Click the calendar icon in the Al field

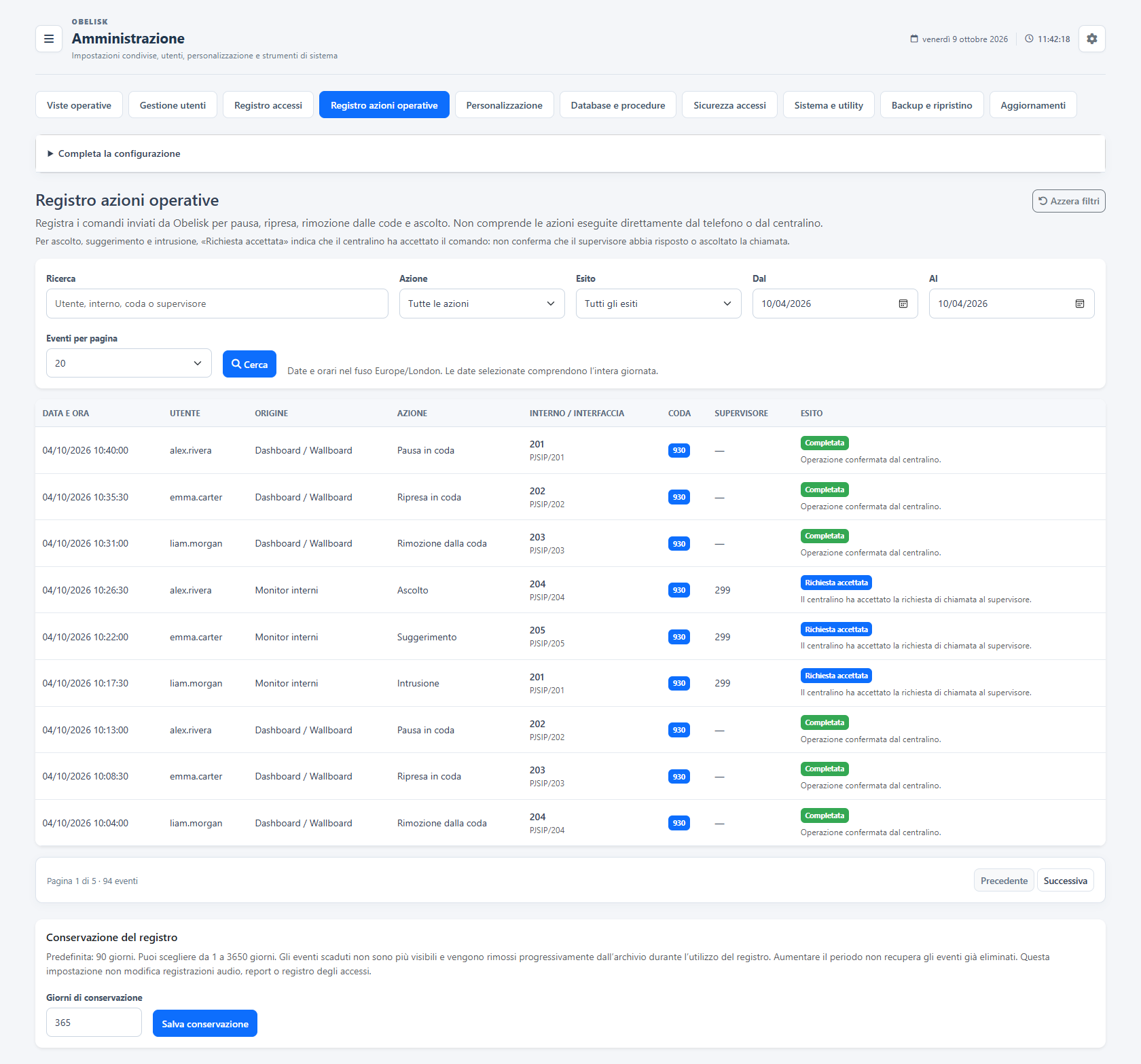pyautogui.click(x=1080, y=304)
